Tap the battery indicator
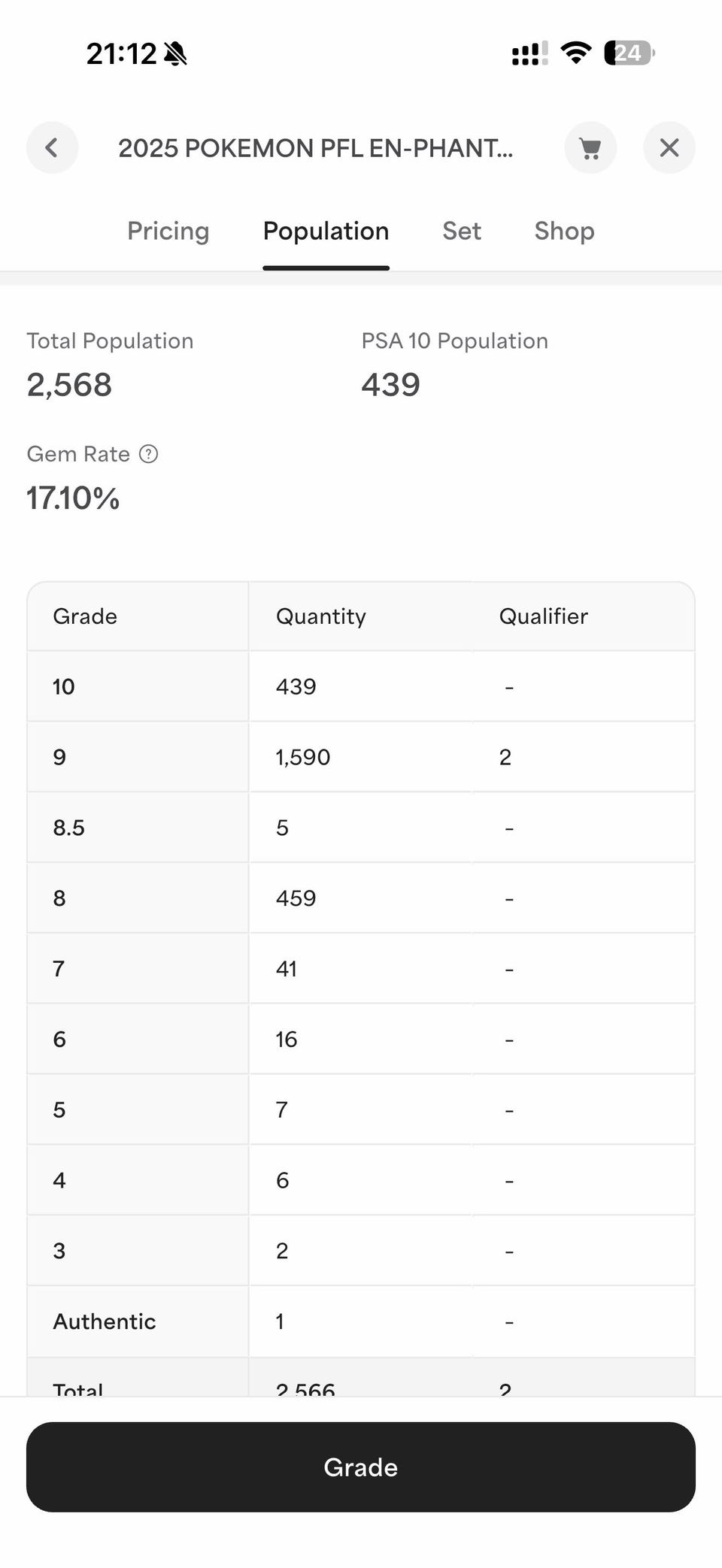The image size is (722, 1568). point(629,53)
